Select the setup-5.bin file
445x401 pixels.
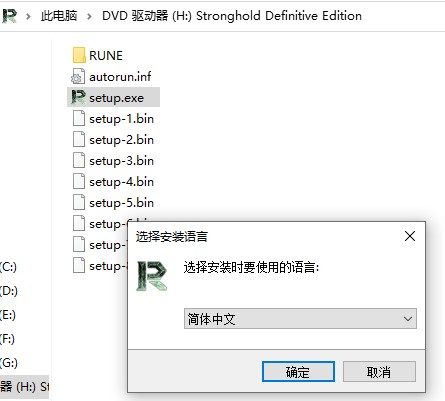click(x=113, y=202)
